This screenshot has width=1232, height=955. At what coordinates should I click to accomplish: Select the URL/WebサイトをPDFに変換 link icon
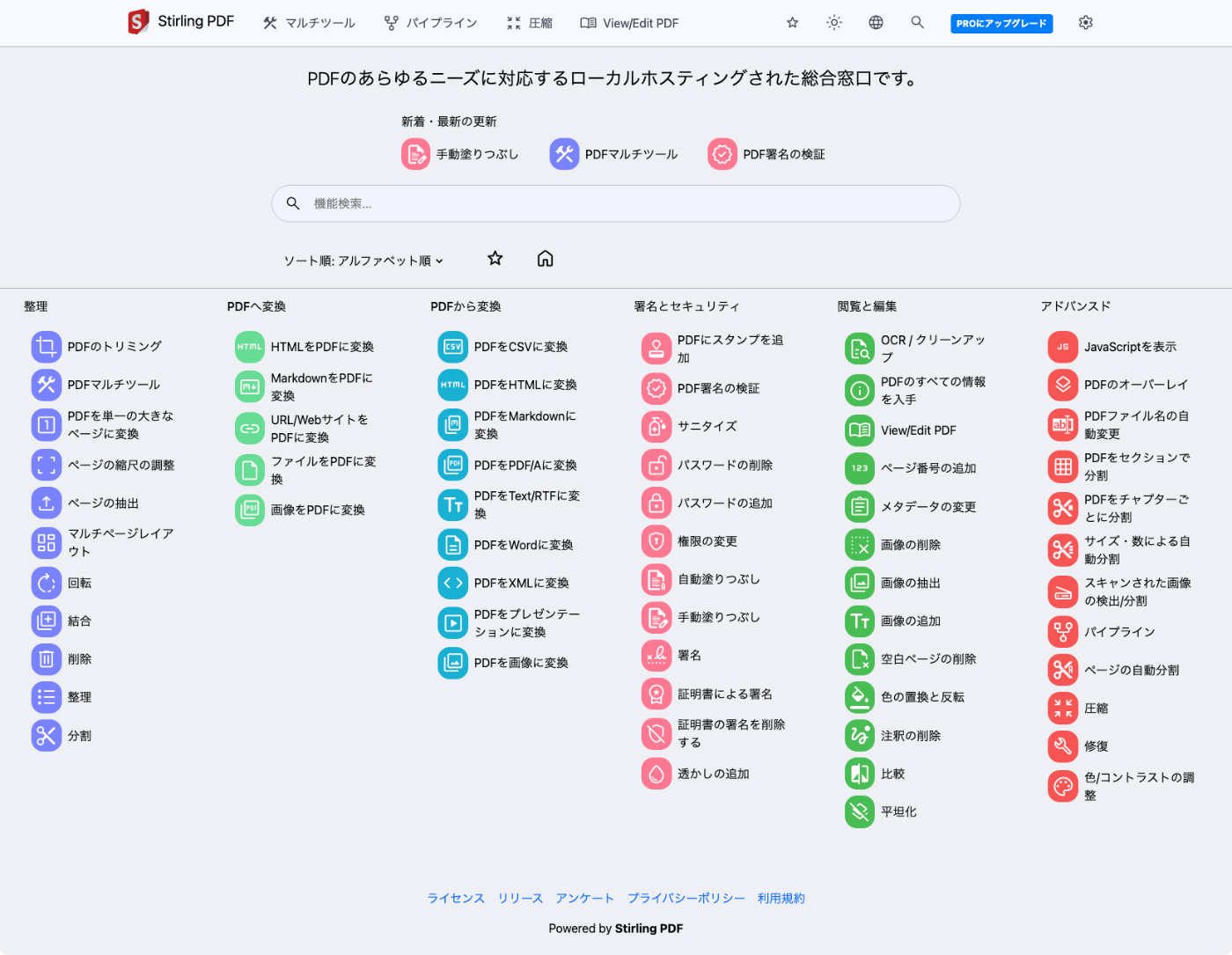(250, 429)
